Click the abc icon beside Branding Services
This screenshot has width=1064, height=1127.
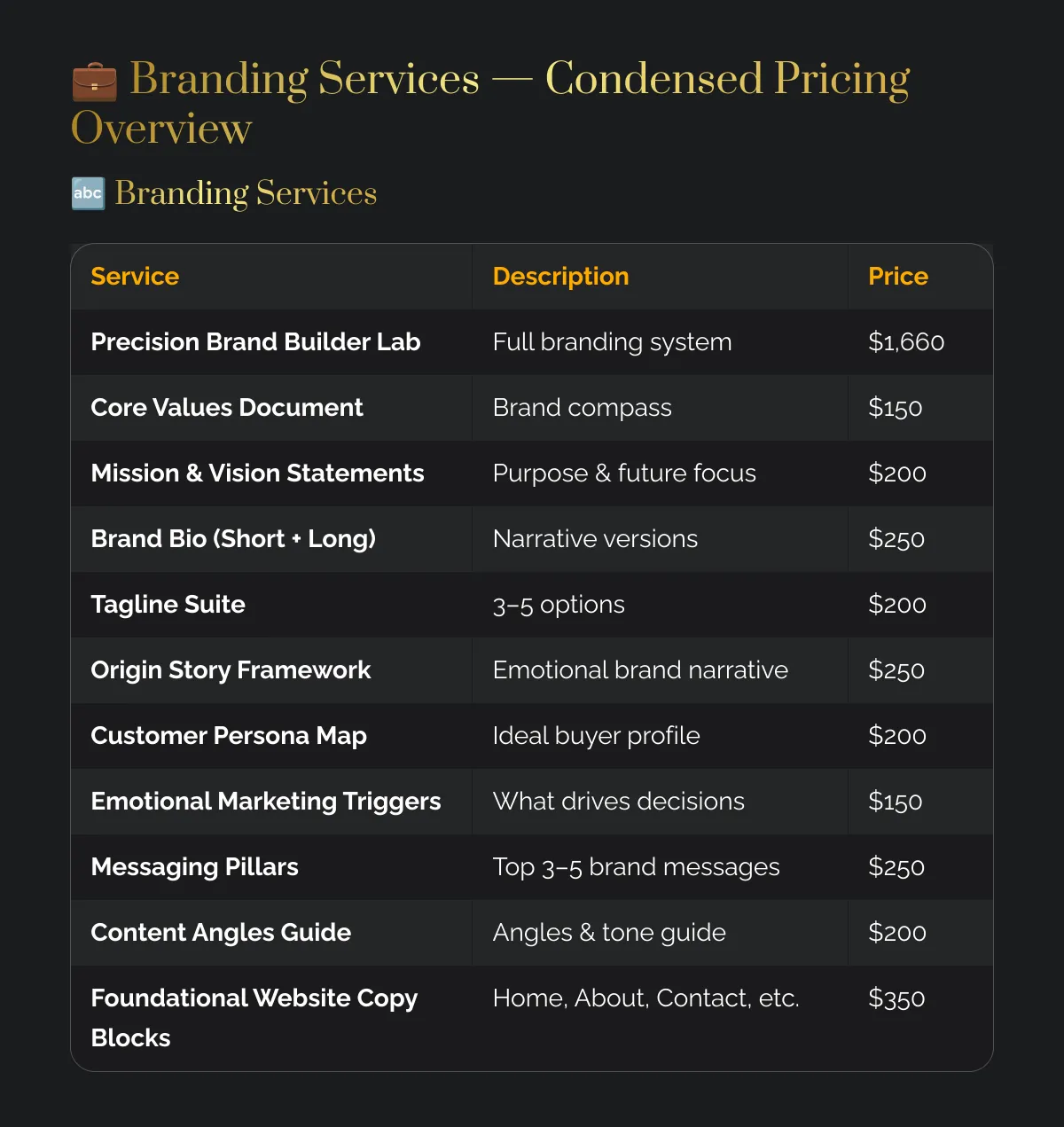click(88, 193)
